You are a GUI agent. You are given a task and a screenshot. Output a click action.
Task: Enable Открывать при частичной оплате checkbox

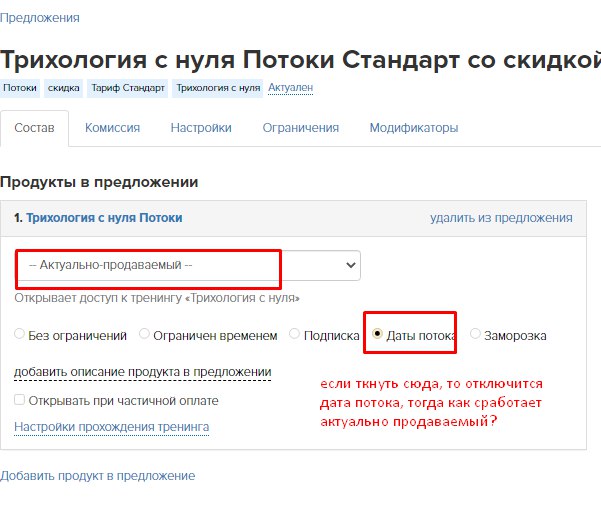[x=20, y=400]
